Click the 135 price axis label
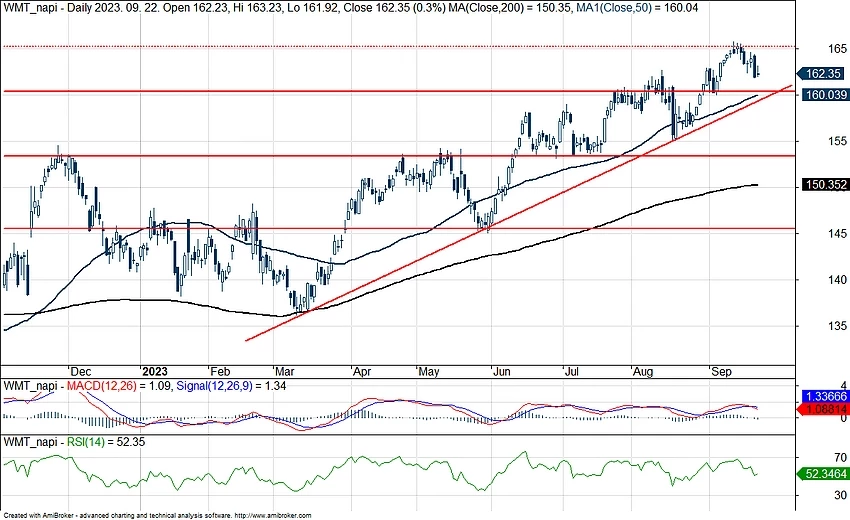The height and width of the screenshot is (520, 850). click(837, 326)
